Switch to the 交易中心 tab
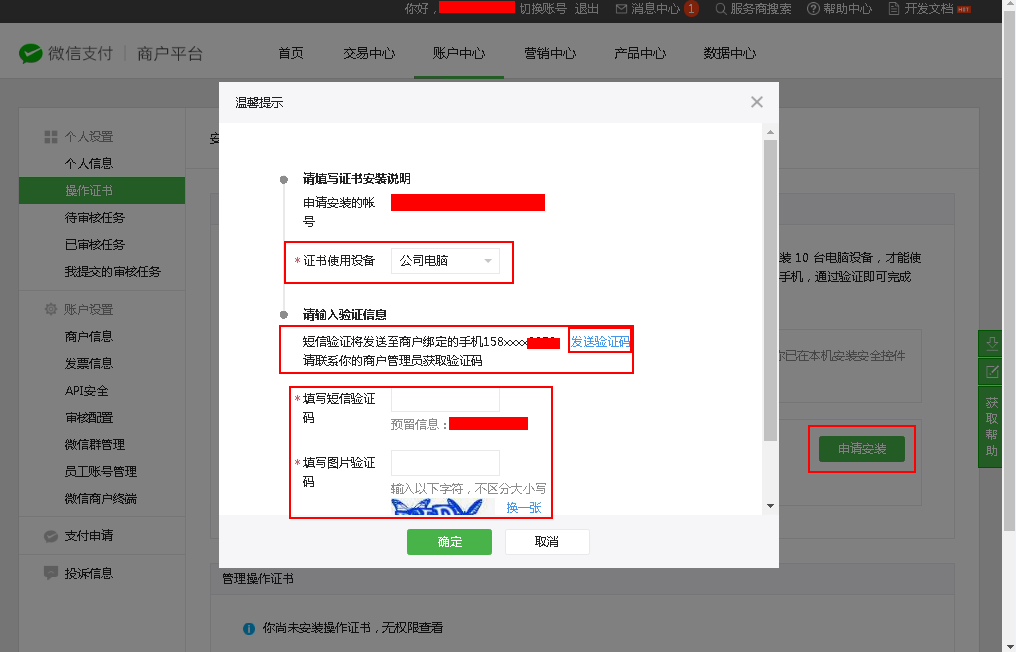 369,54
